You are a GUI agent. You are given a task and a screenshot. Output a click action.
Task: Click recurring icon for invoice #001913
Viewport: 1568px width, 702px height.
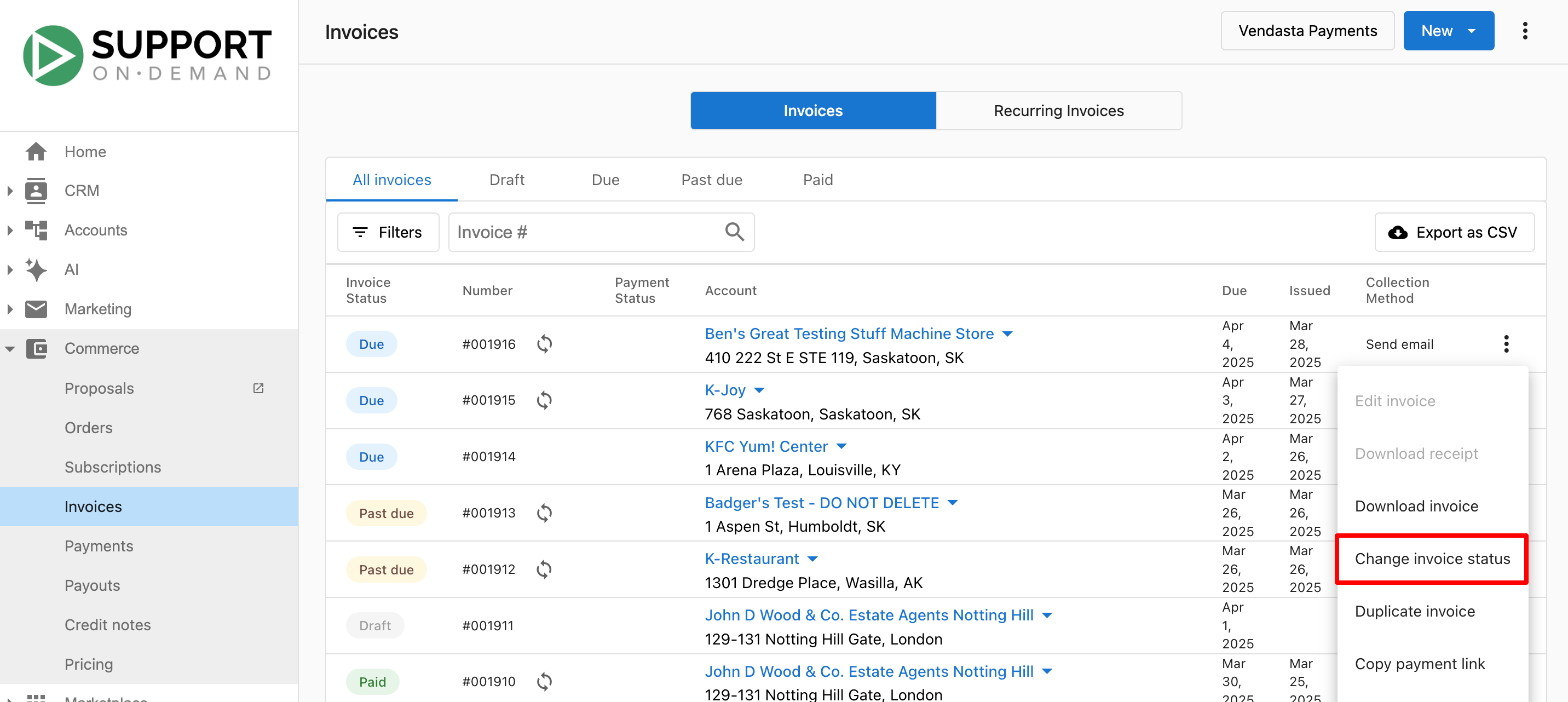pos(544,513)
